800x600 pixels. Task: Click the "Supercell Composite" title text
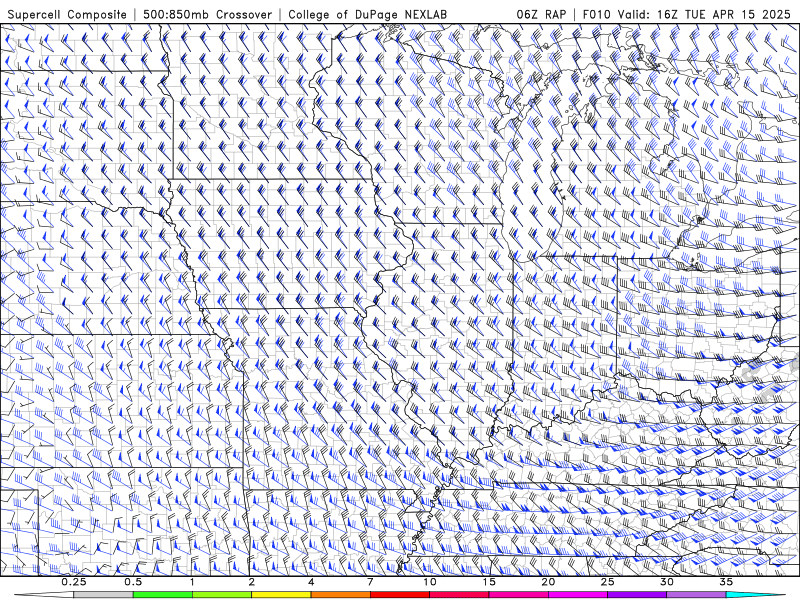[67, 14]
